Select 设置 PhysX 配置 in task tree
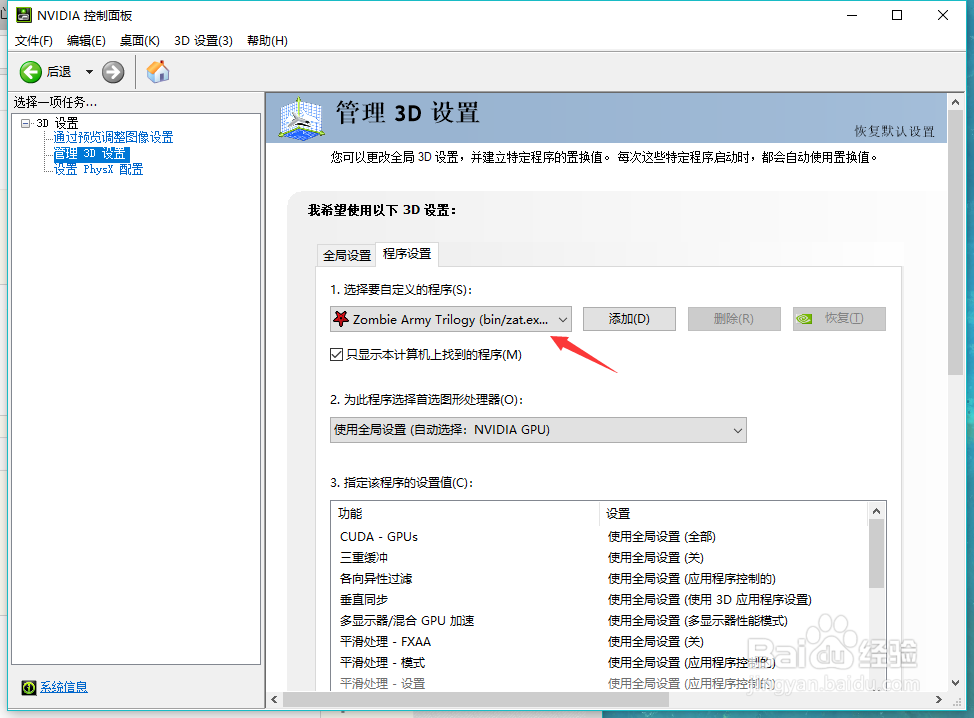The height and width of the screenshot is (718, 974). click(98, 169)
